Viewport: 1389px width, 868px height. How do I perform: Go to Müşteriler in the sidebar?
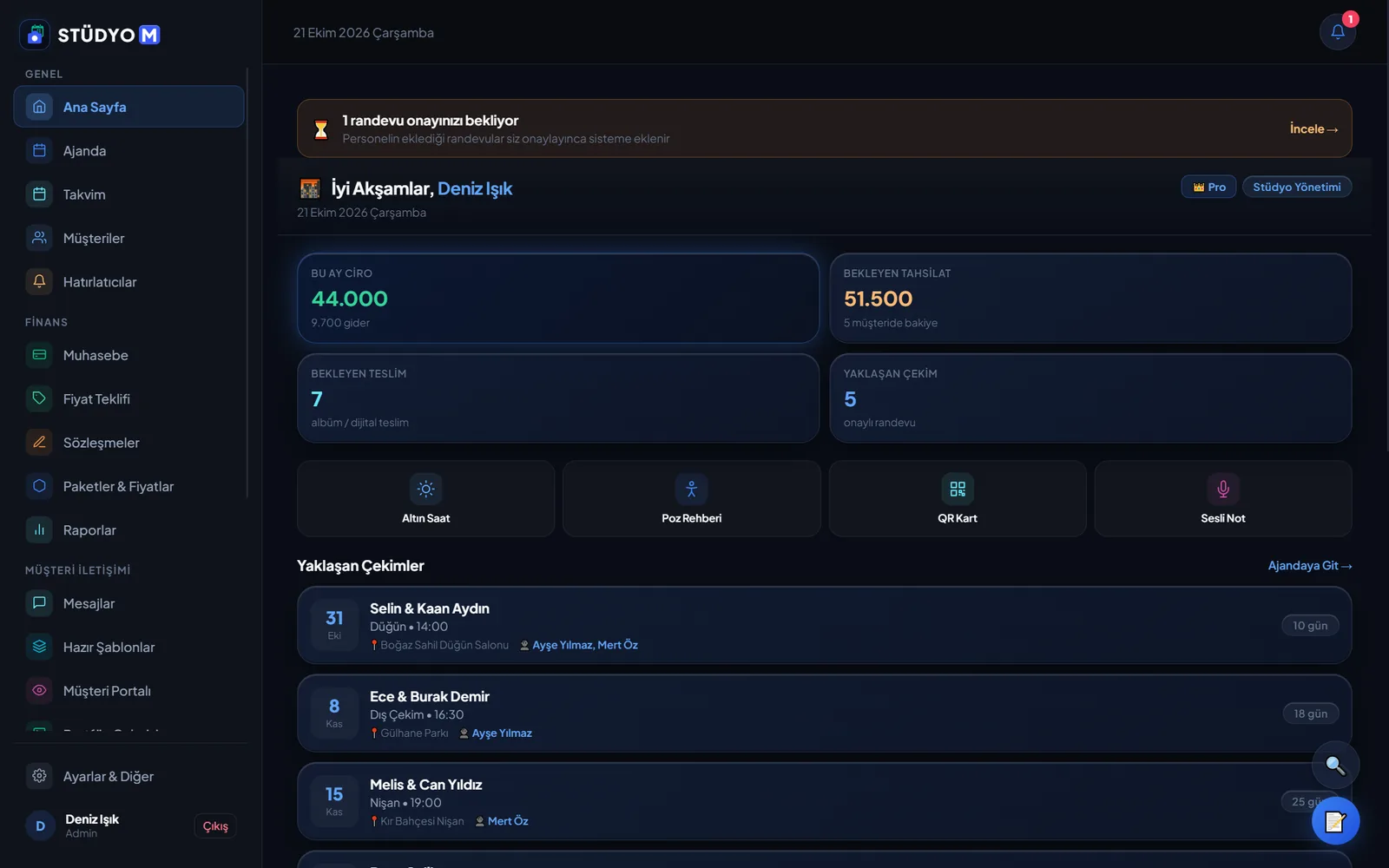click(128, 238)
